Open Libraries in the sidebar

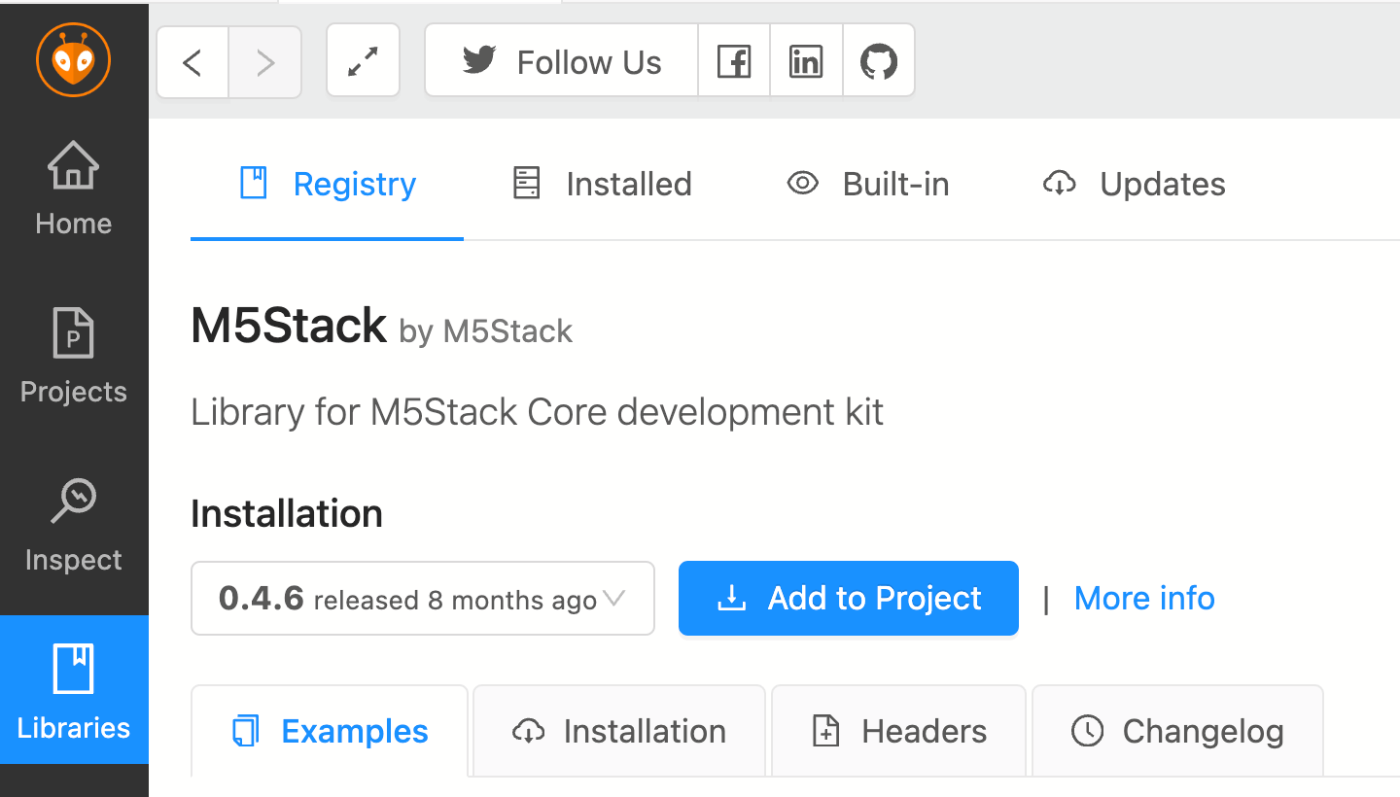click(x=74, y=690)
